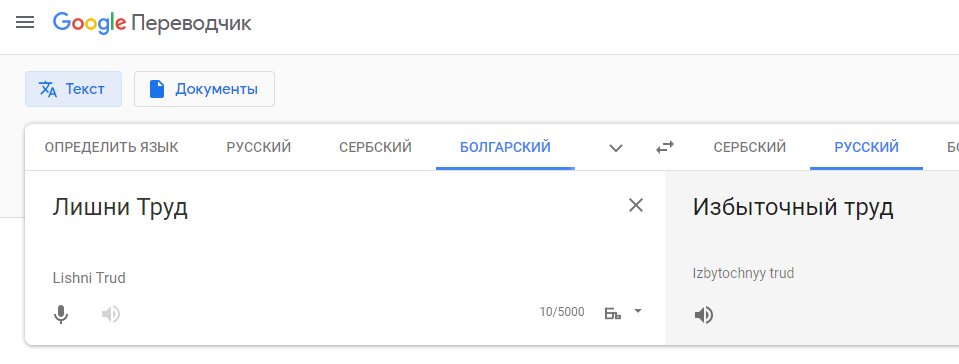
Task: Select Текст translation mode
Action: 73,89
